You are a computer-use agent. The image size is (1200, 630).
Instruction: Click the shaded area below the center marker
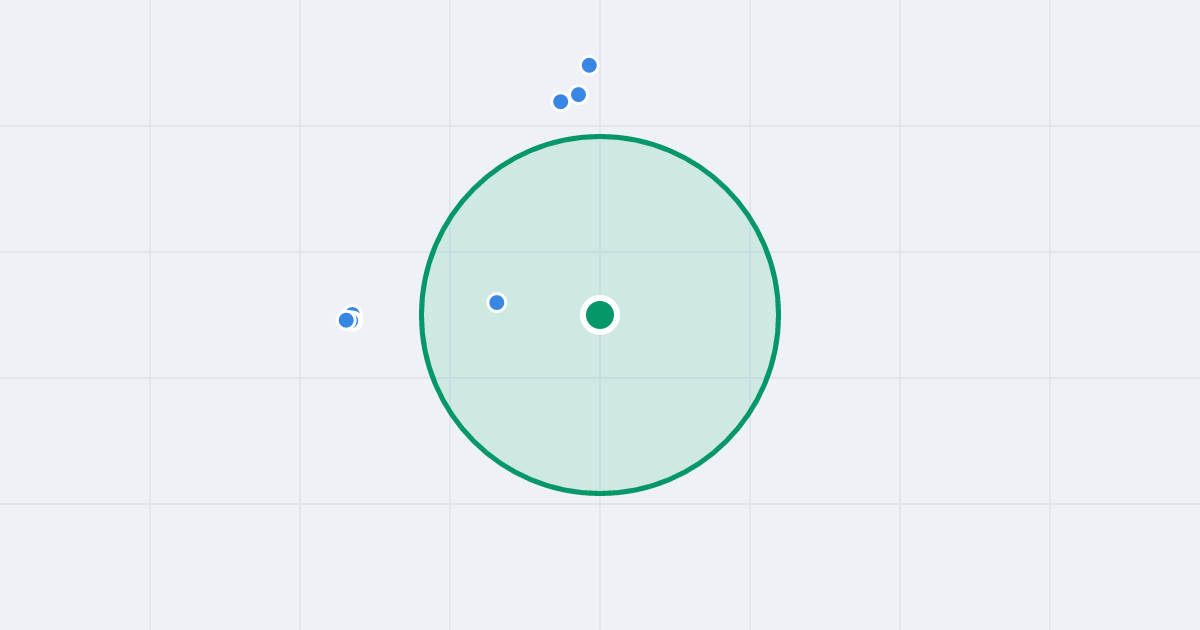click(x=600, y=412)
